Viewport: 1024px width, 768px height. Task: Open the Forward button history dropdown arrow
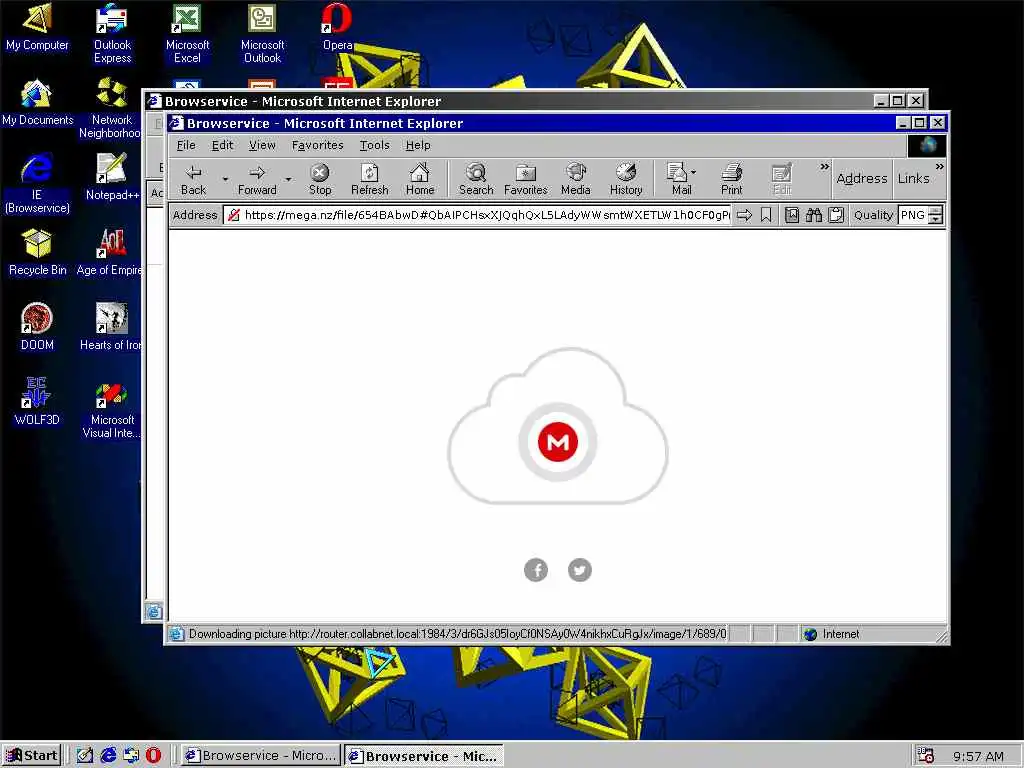coord(288,180)
